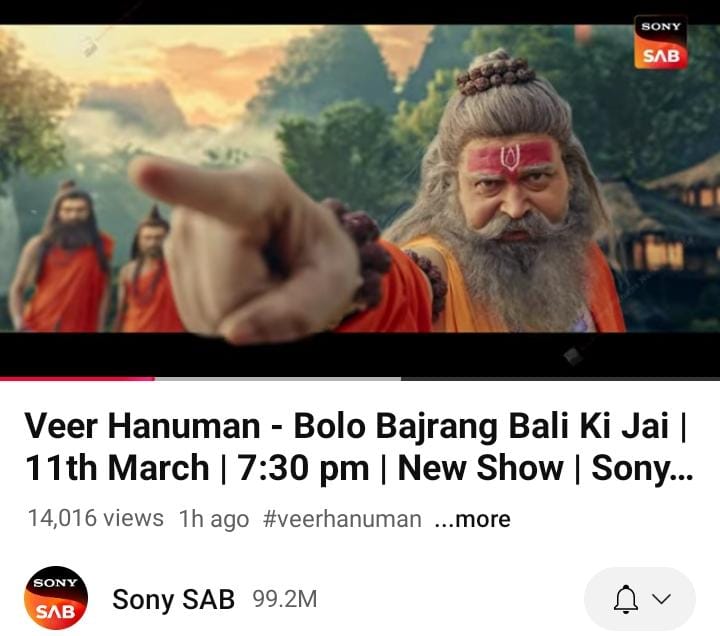Image resolution: width=720 pixels, height=636 pixels.
Task: Tap the notification bell icon
Action: pos(625,599)
